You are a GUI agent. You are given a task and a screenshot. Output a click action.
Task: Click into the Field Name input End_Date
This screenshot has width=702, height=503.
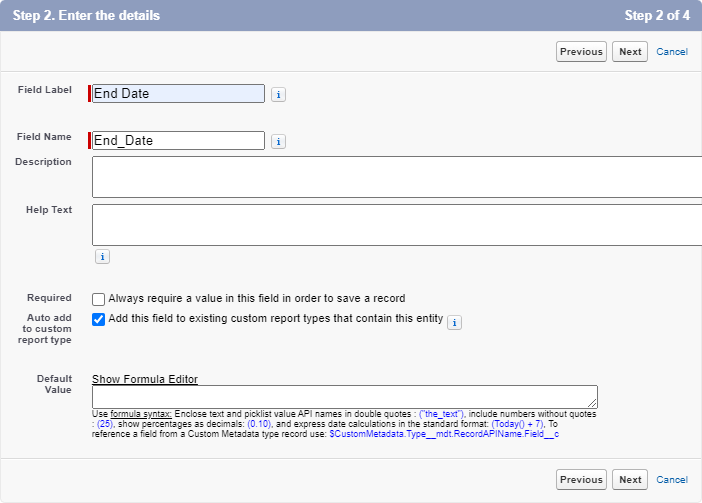(x=178, y=141)
